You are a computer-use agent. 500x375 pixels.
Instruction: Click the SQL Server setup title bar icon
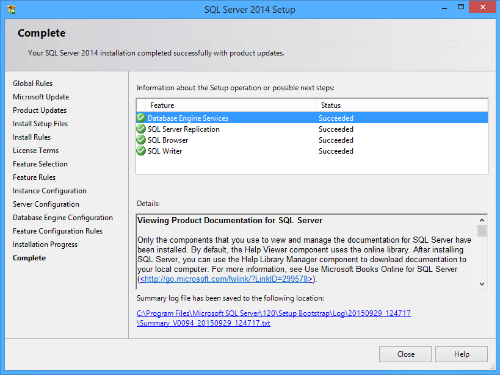coord(11,9)
